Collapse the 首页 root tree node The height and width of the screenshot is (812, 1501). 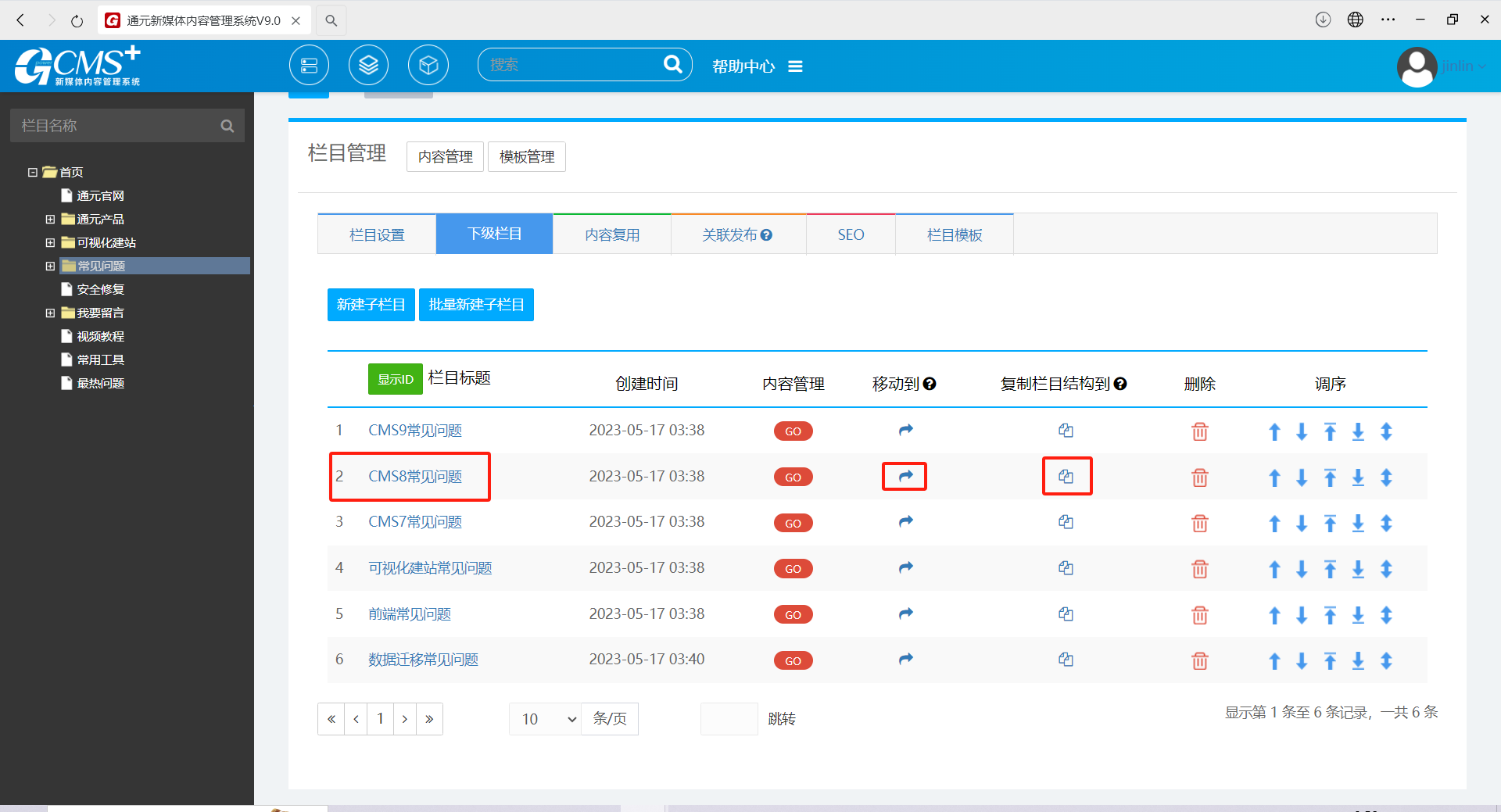tap(33, 173)
